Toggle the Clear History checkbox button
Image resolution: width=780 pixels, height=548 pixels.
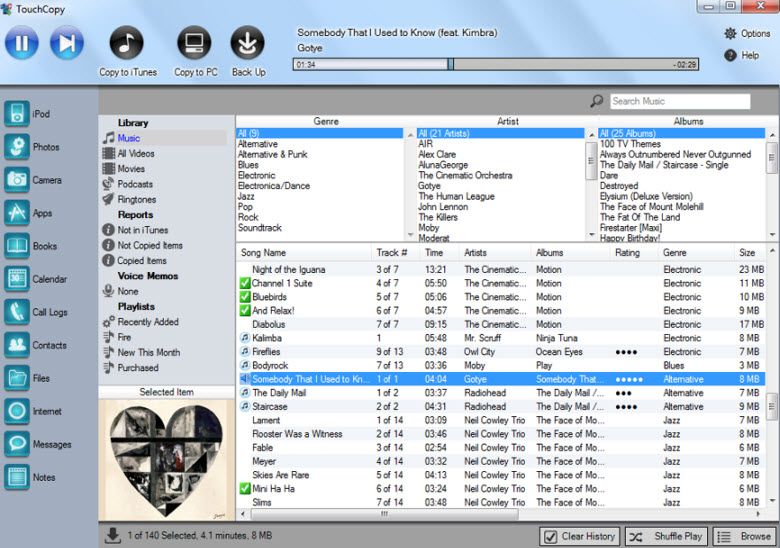tap(580, 537)
